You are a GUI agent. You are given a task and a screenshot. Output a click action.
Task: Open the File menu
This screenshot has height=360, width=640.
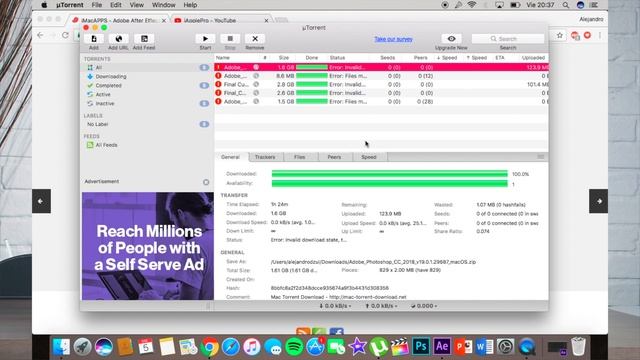tap(97, 5)
